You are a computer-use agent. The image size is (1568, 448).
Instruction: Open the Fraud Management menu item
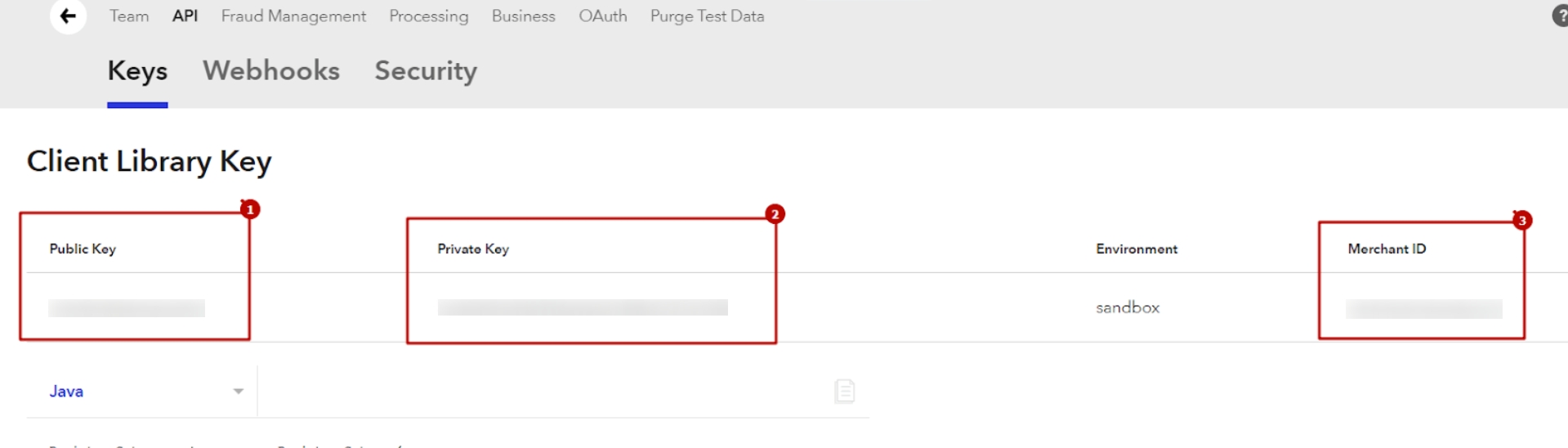click(x=293, y=16)
